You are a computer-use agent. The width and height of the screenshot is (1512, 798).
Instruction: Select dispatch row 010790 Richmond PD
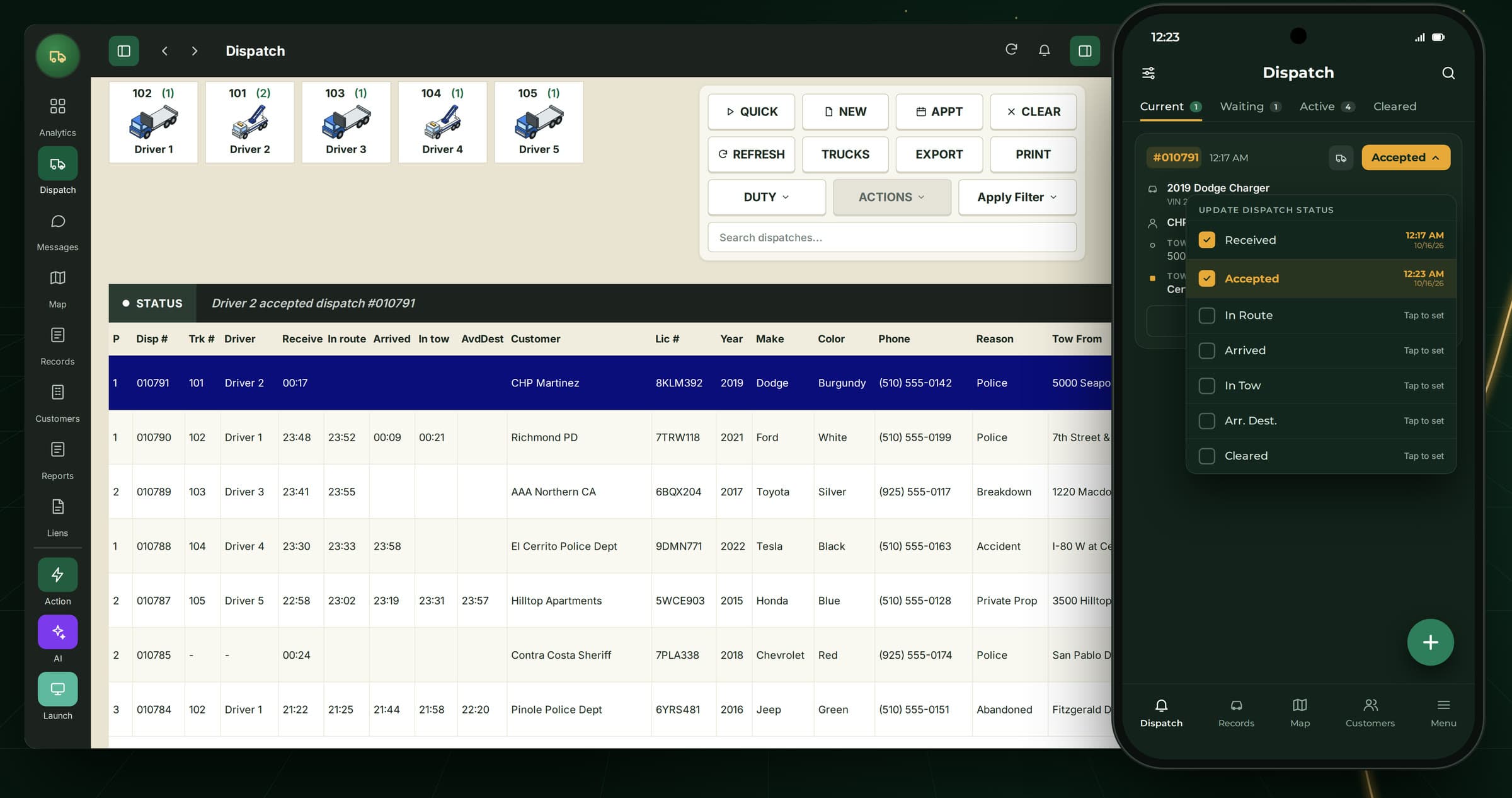click(x=610, y=437)
